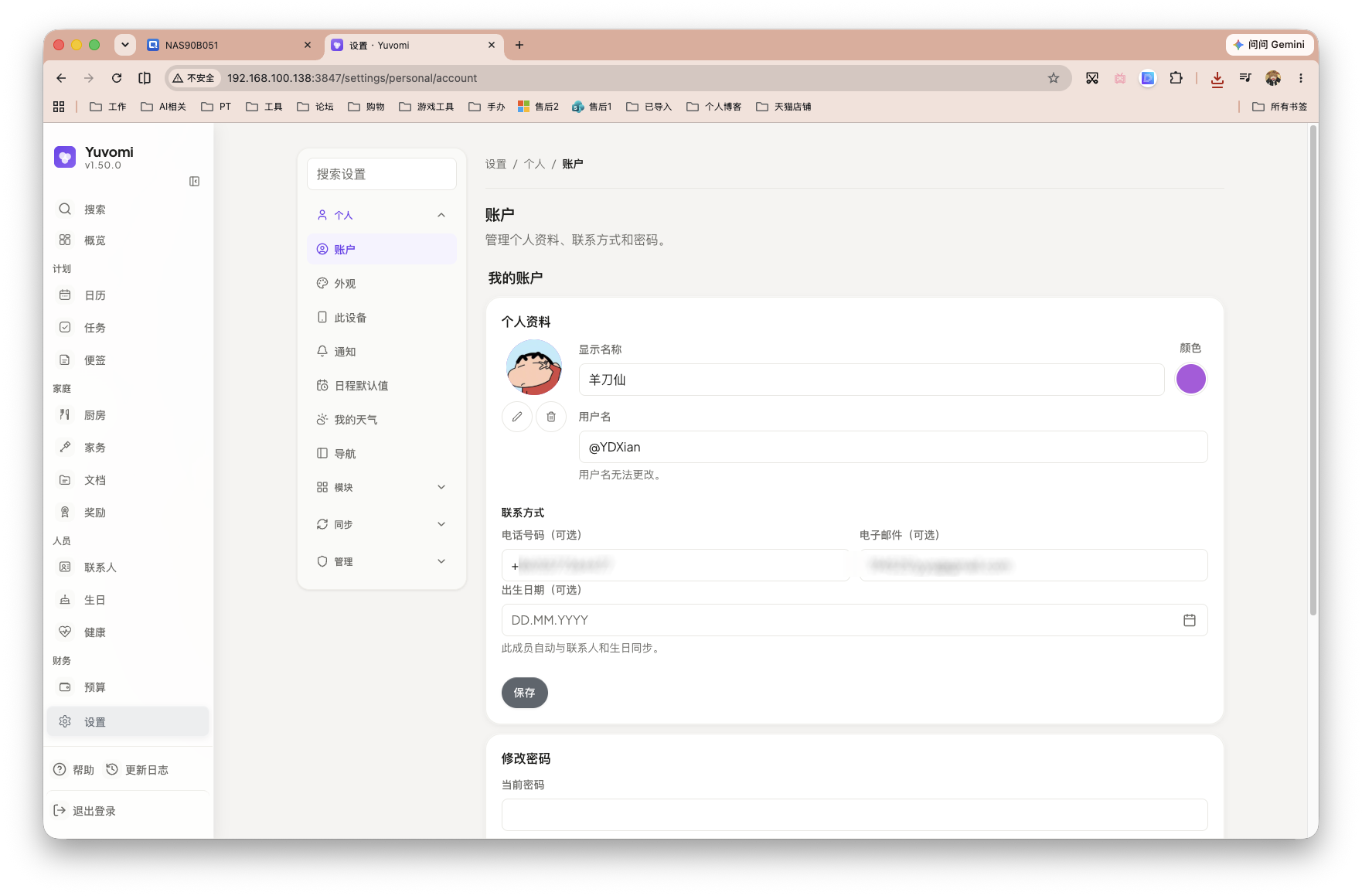The height and width of the screenshot is (896, 1362).
Task: Open the Chrome three-dot menu
Action: (1301, 78)
